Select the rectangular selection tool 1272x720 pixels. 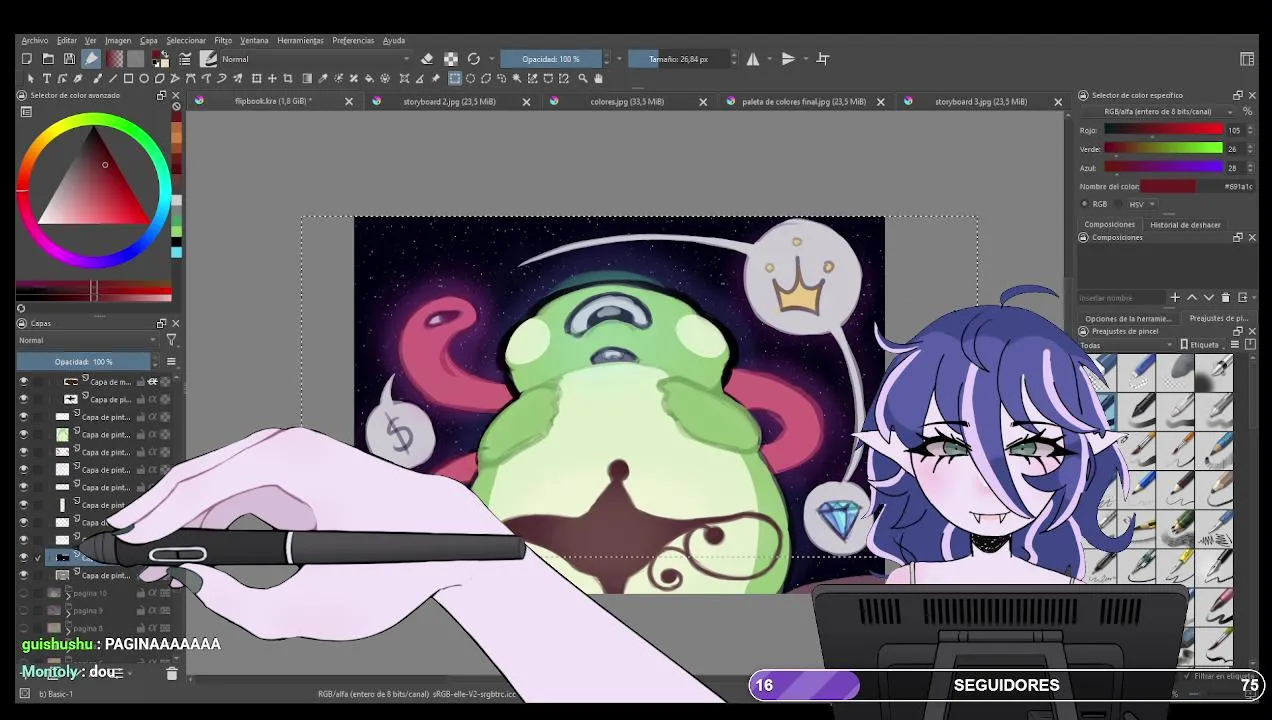point(454,78)
